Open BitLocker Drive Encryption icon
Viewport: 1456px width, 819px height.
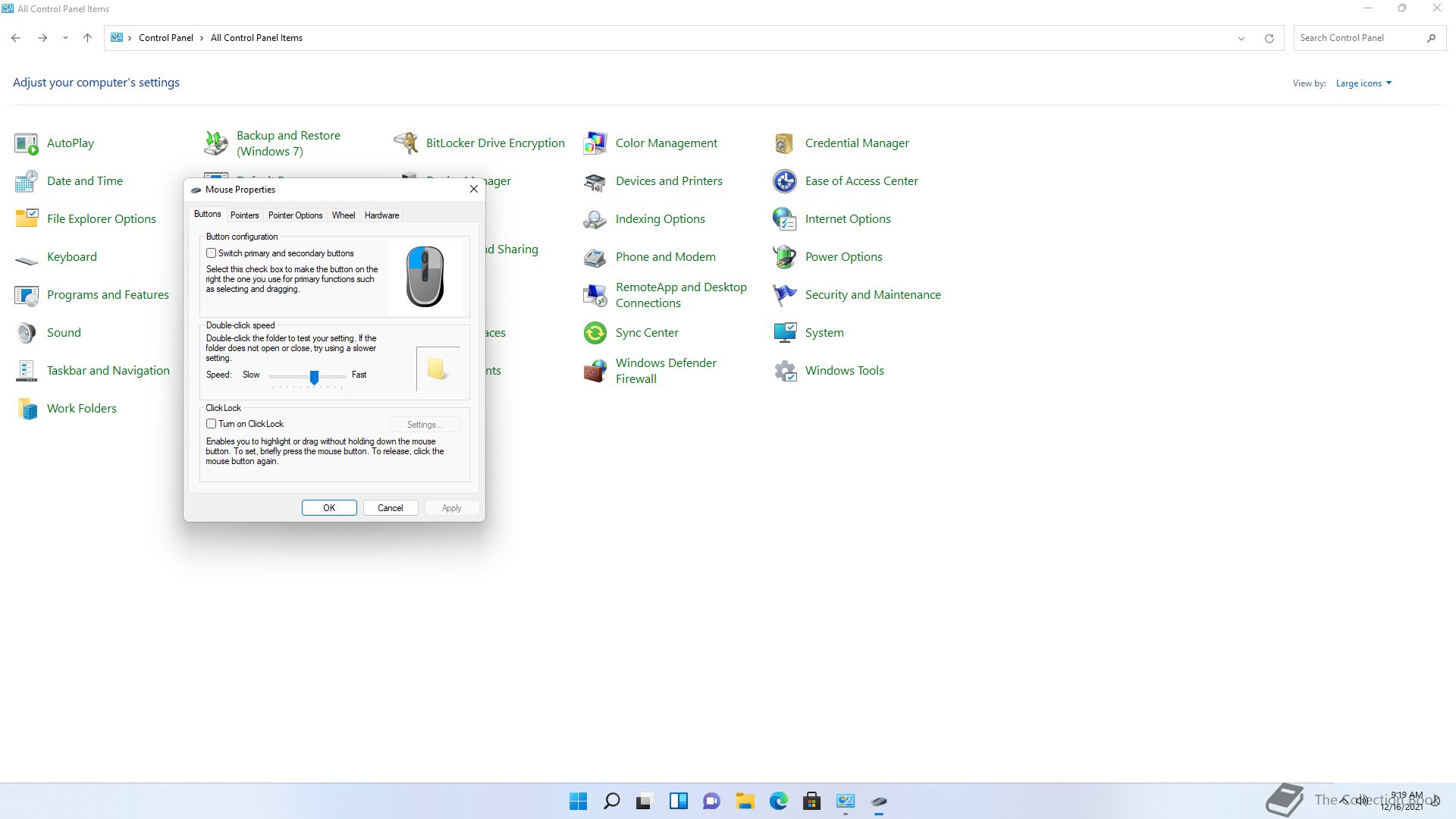click(406, 143)
